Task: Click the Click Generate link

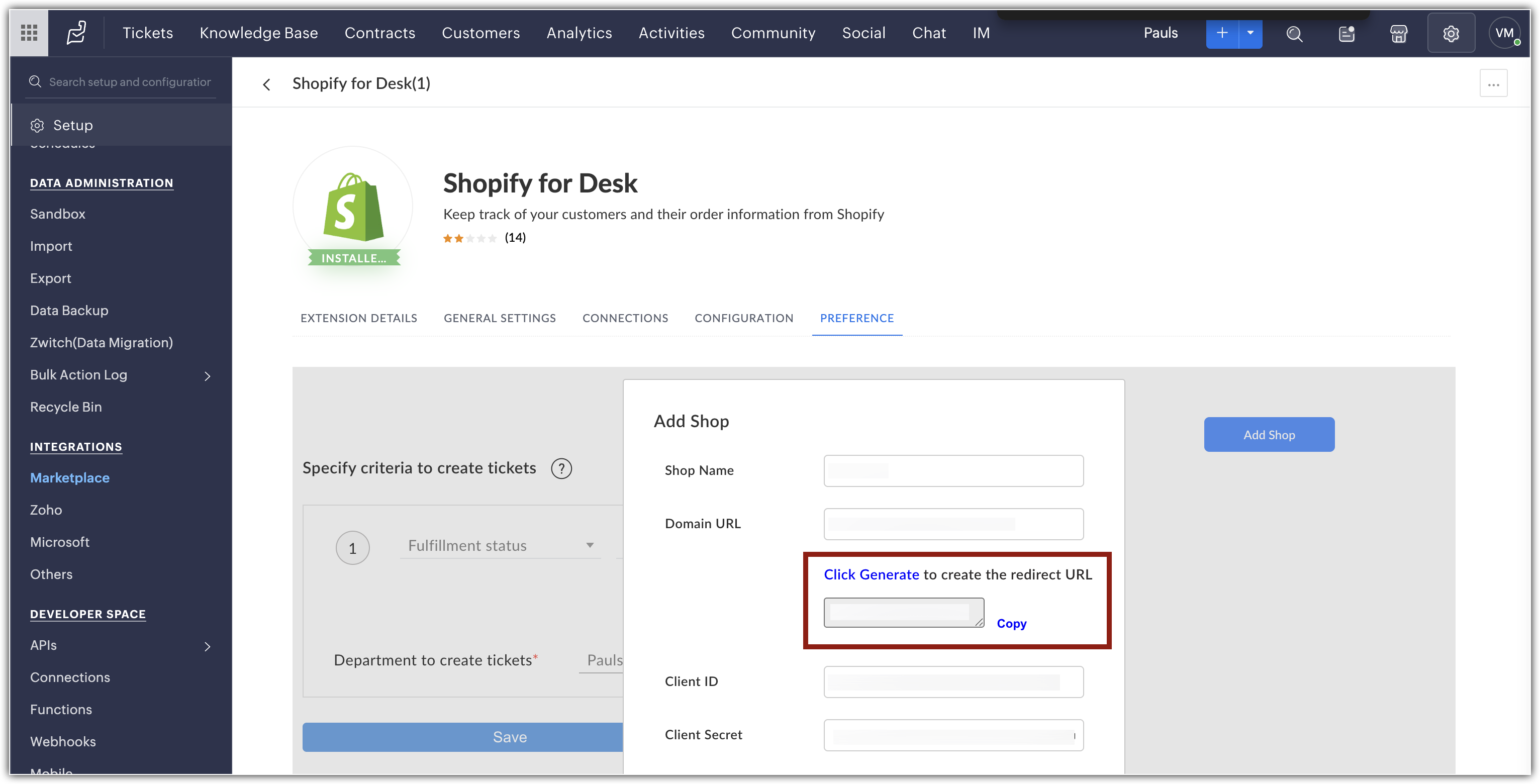Action: coord(871,574)
